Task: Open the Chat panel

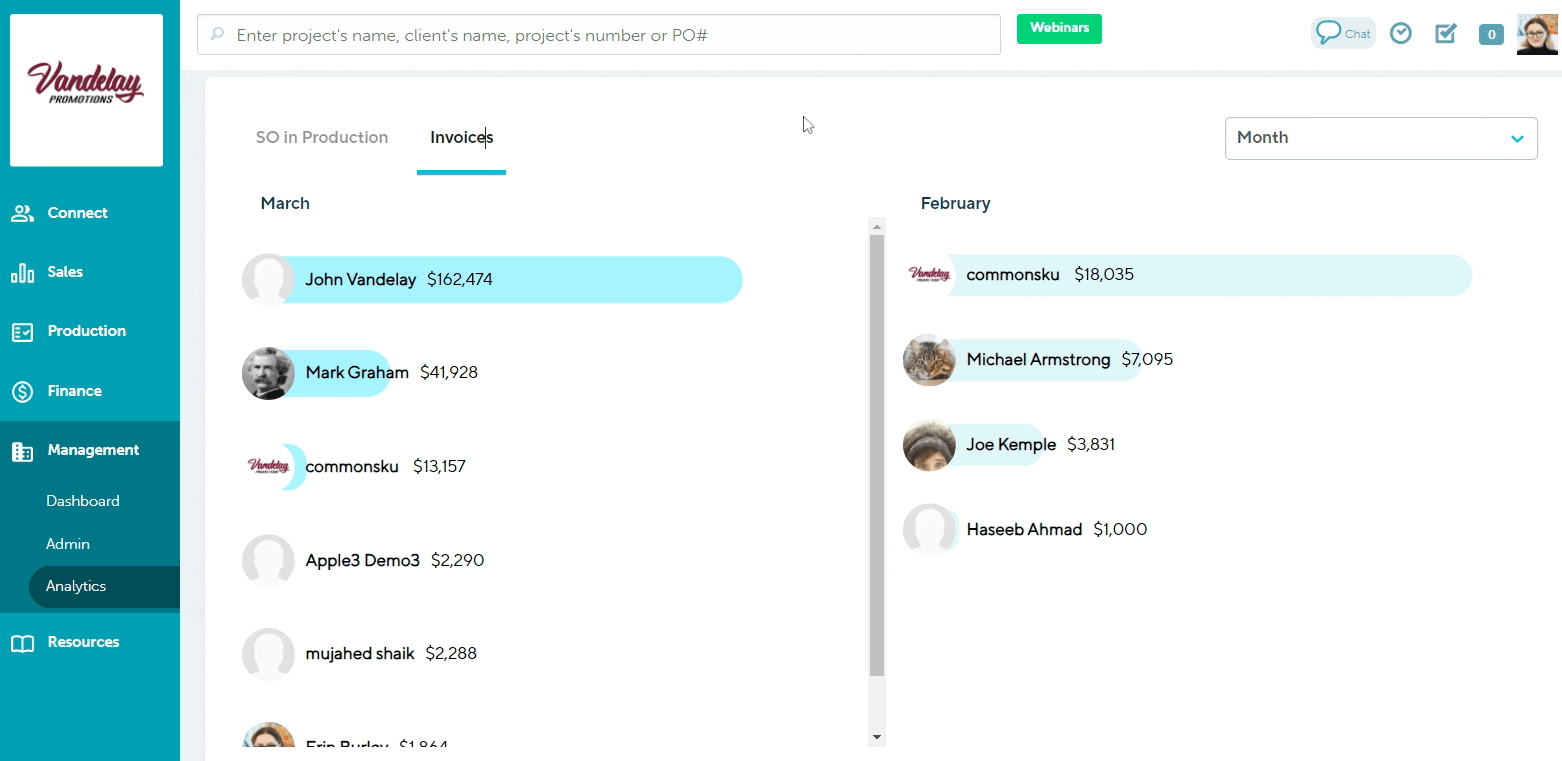Action: pos(1343,32)
